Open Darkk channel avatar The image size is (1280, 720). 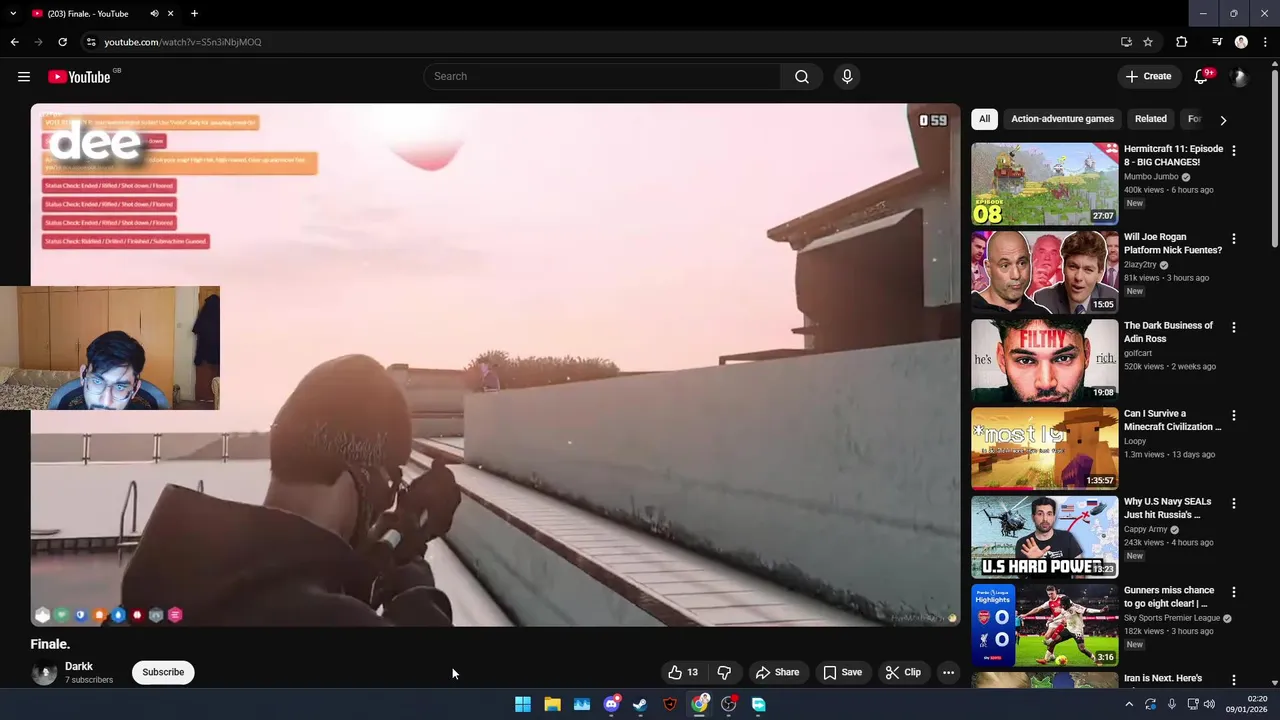click(44, 673)
